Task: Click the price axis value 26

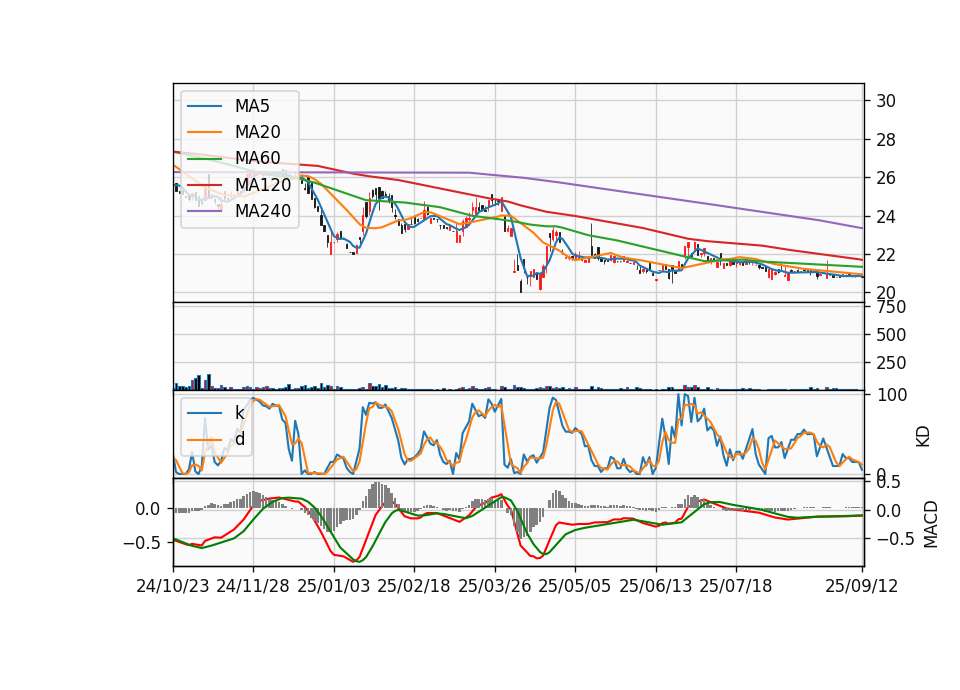Action: point(886,178)
